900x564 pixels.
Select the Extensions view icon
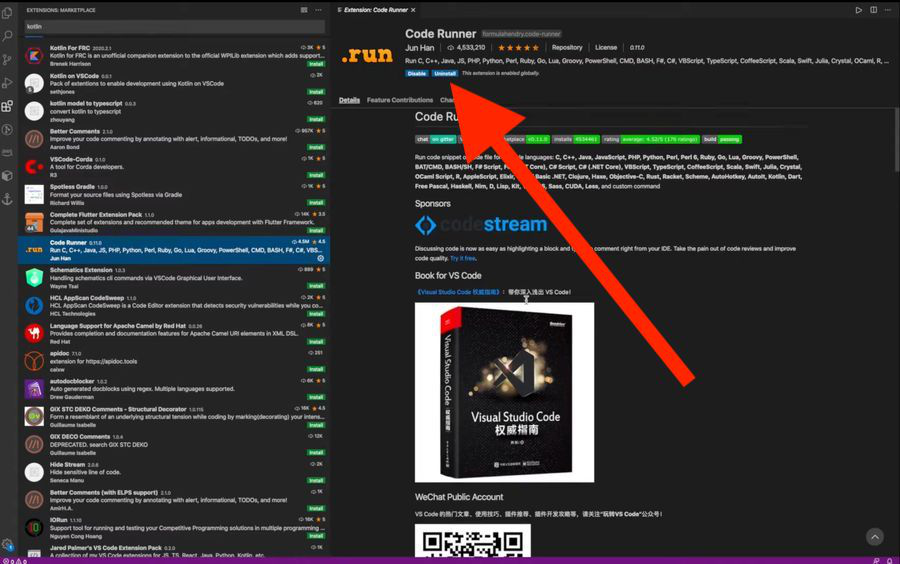tap(7, 106)
